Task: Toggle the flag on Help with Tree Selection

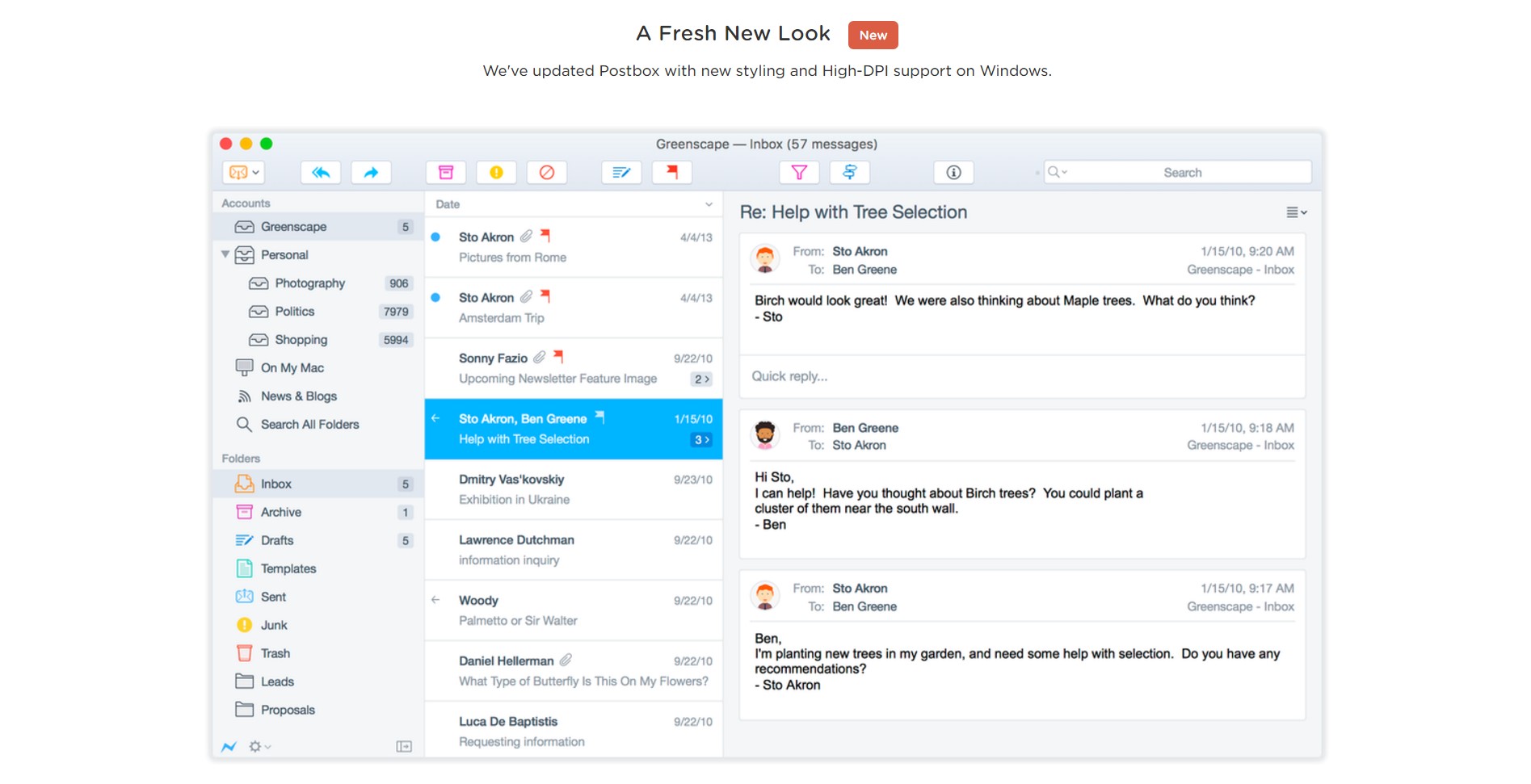Action: (599, 417)
